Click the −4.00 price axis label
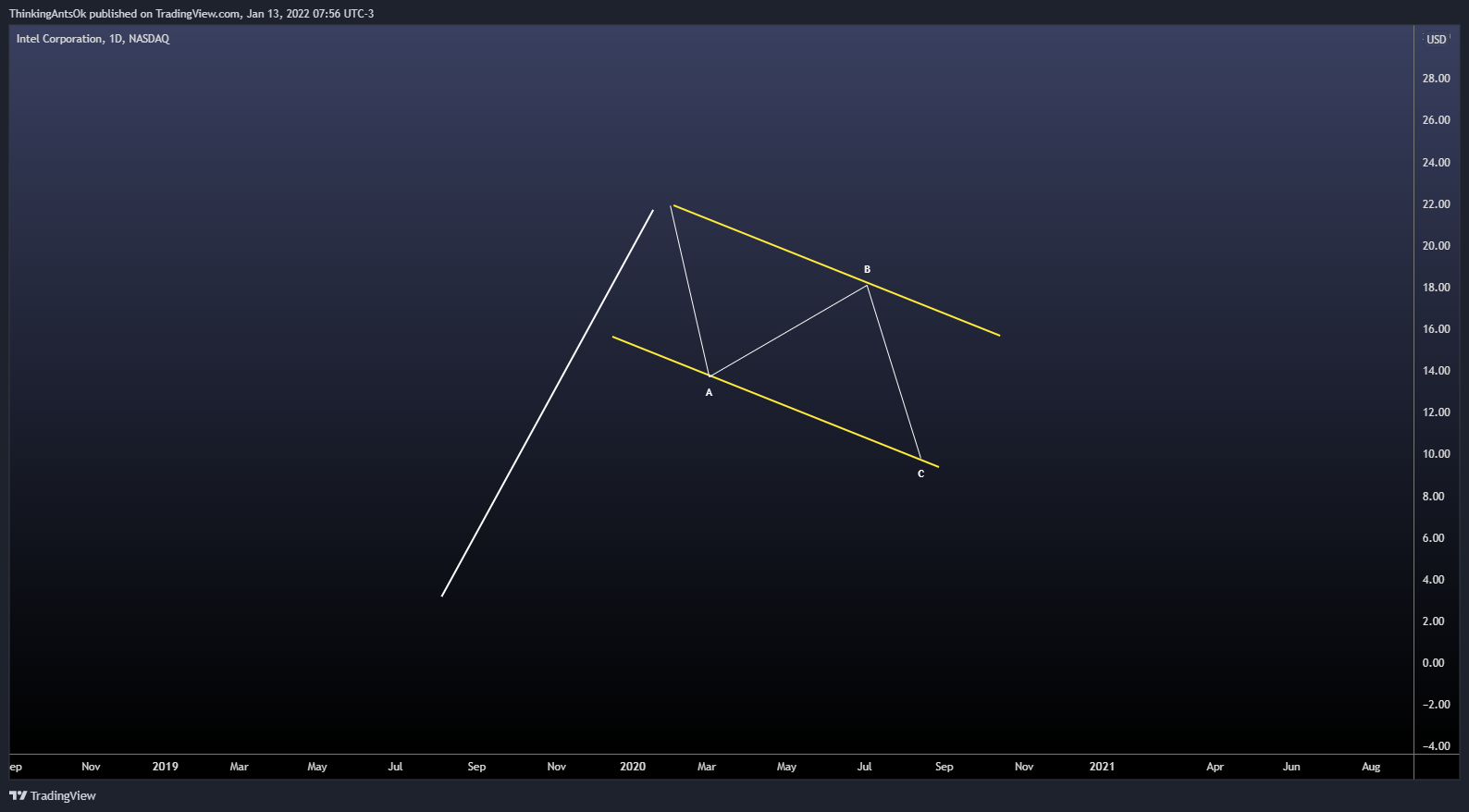Screen dimensions: 1469x812 1436,746
